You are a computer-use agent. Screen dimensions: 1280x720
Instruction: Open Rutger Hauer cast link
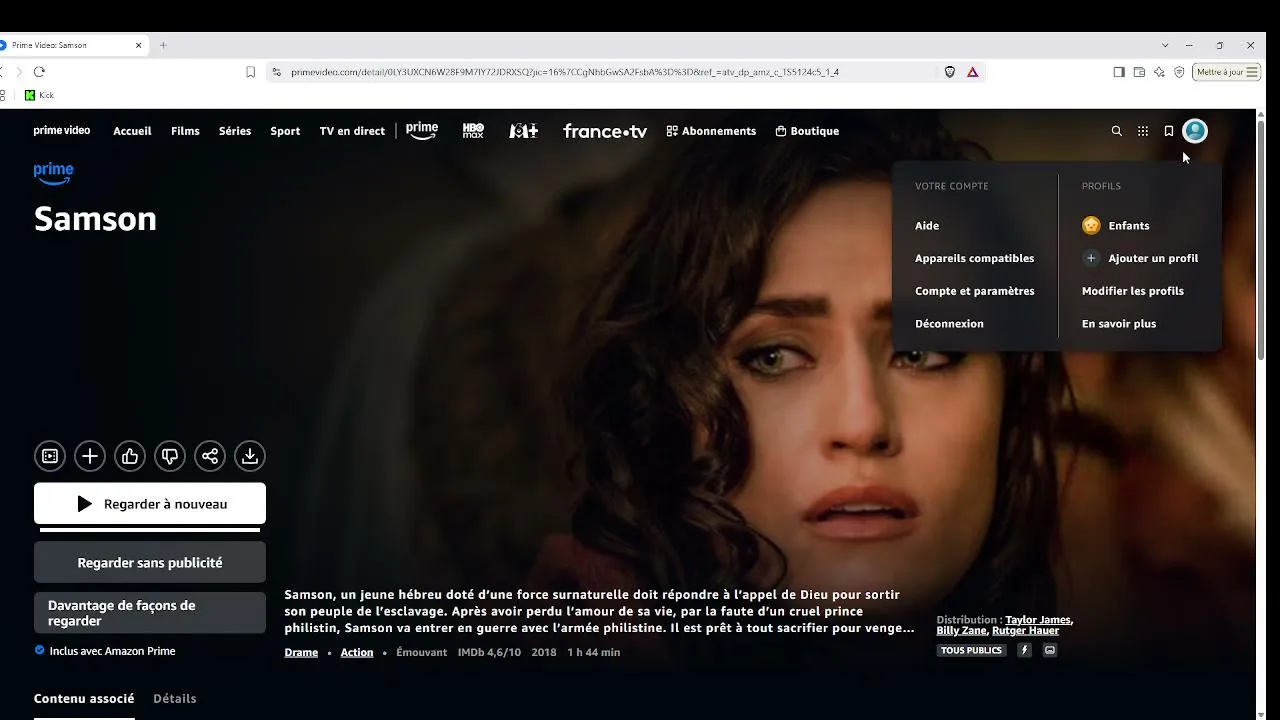pos(1026,631)
